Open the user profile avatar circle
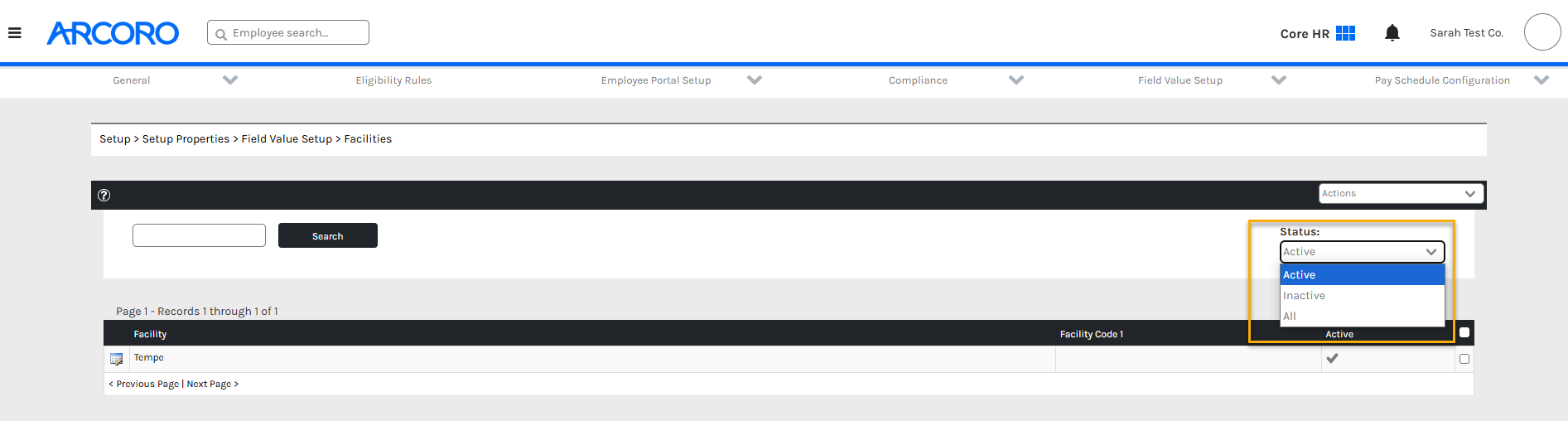Image resolution: width=1568 pixels, height=421 pixels. [1542, 32]
